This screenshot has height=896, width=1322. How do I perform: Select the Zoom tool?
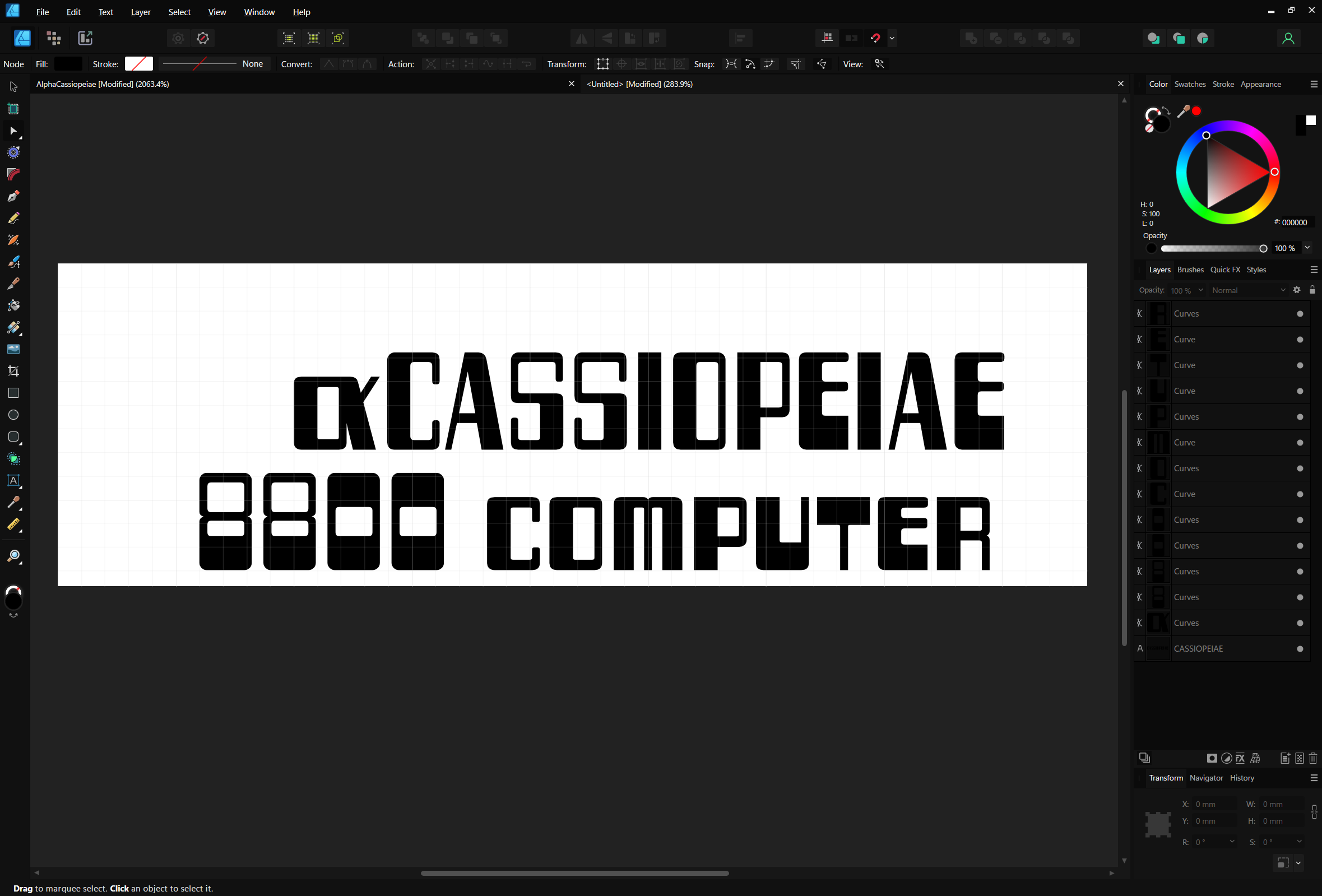pos(13,556)
